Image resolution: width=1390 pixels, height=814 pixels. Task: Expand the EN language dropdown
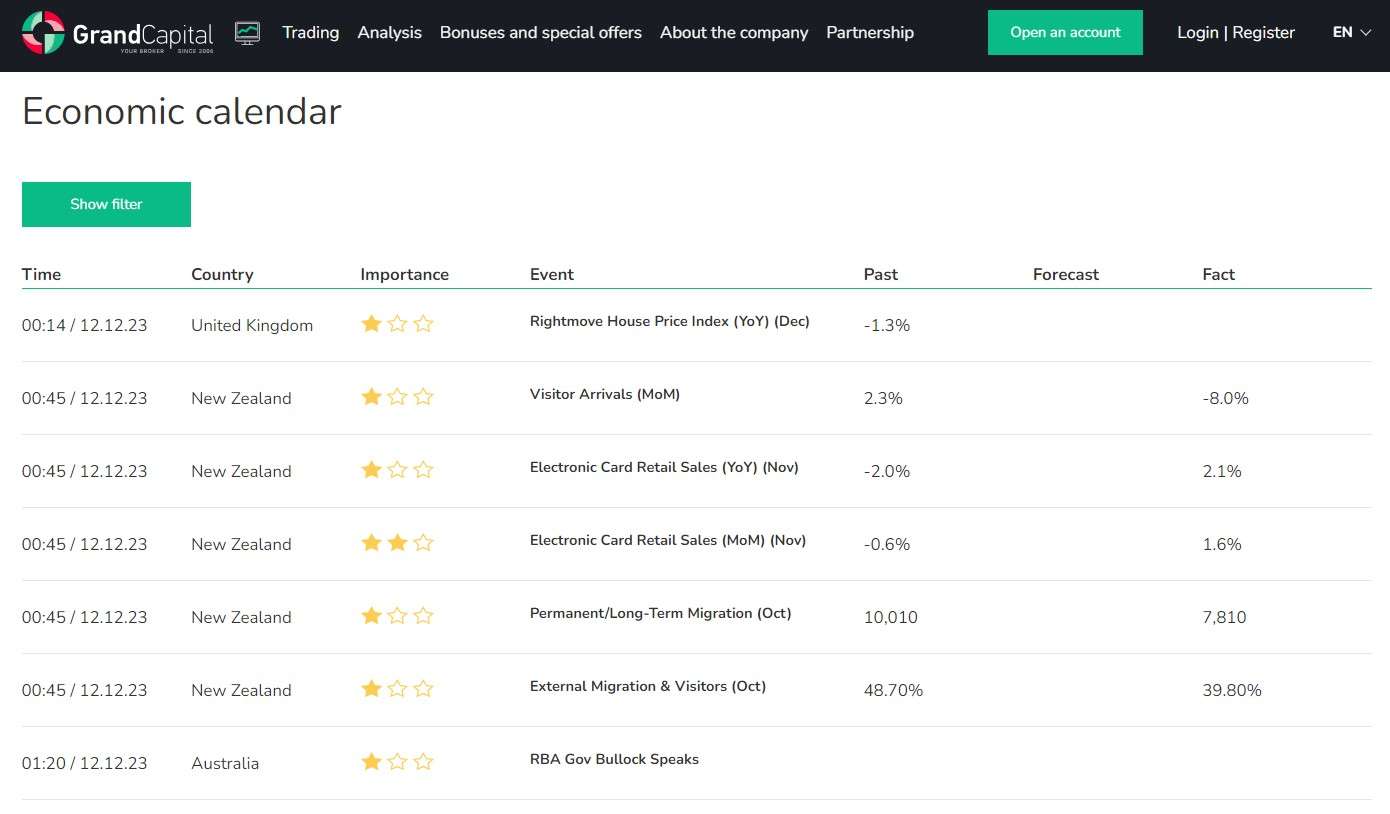pyautogui.click(x=1352, y=32)
